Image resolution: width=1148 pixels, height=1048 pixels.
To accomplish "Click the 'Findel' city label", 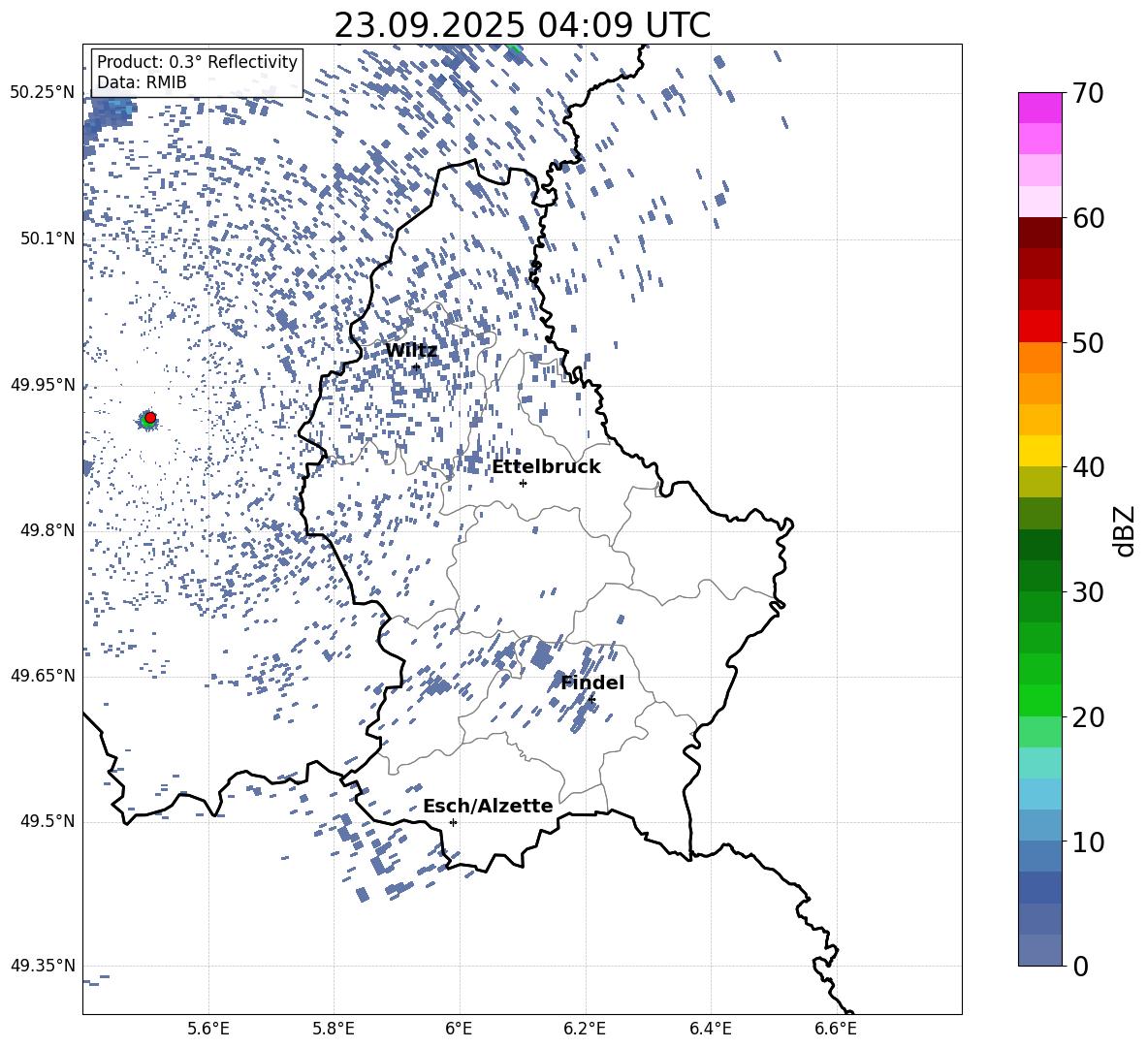I will point(592,683).
